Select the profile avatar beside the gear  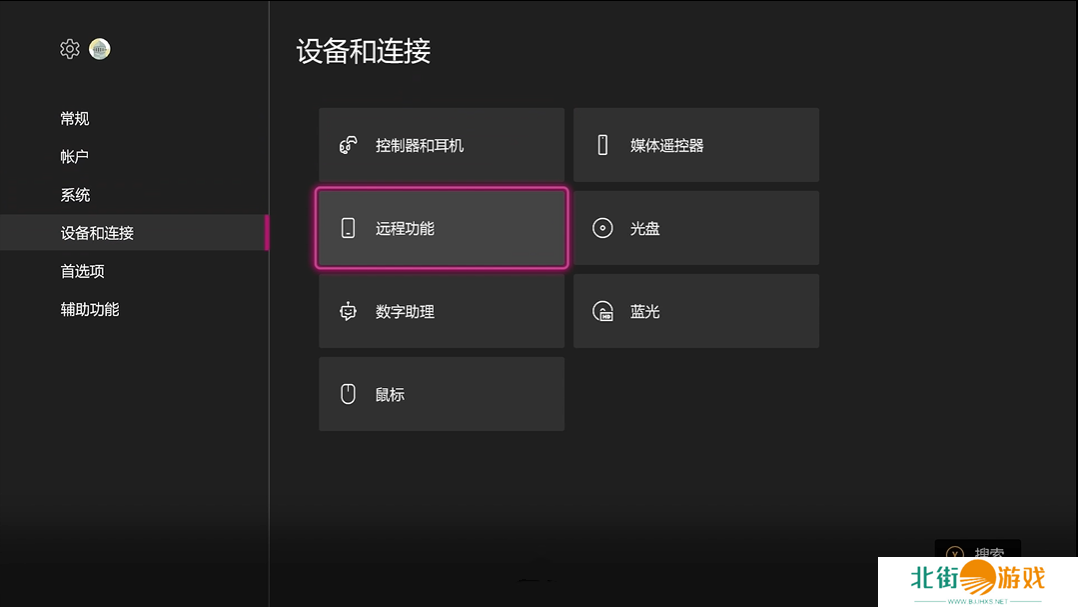tap(100, 49)
